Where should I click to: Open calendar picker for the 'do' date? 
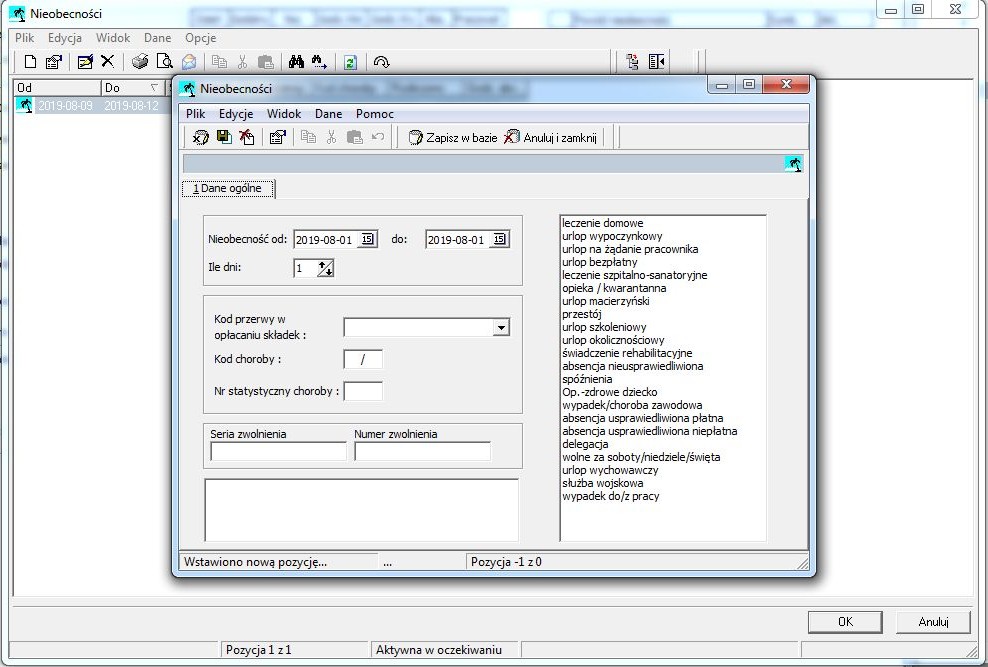coord(499,239)
